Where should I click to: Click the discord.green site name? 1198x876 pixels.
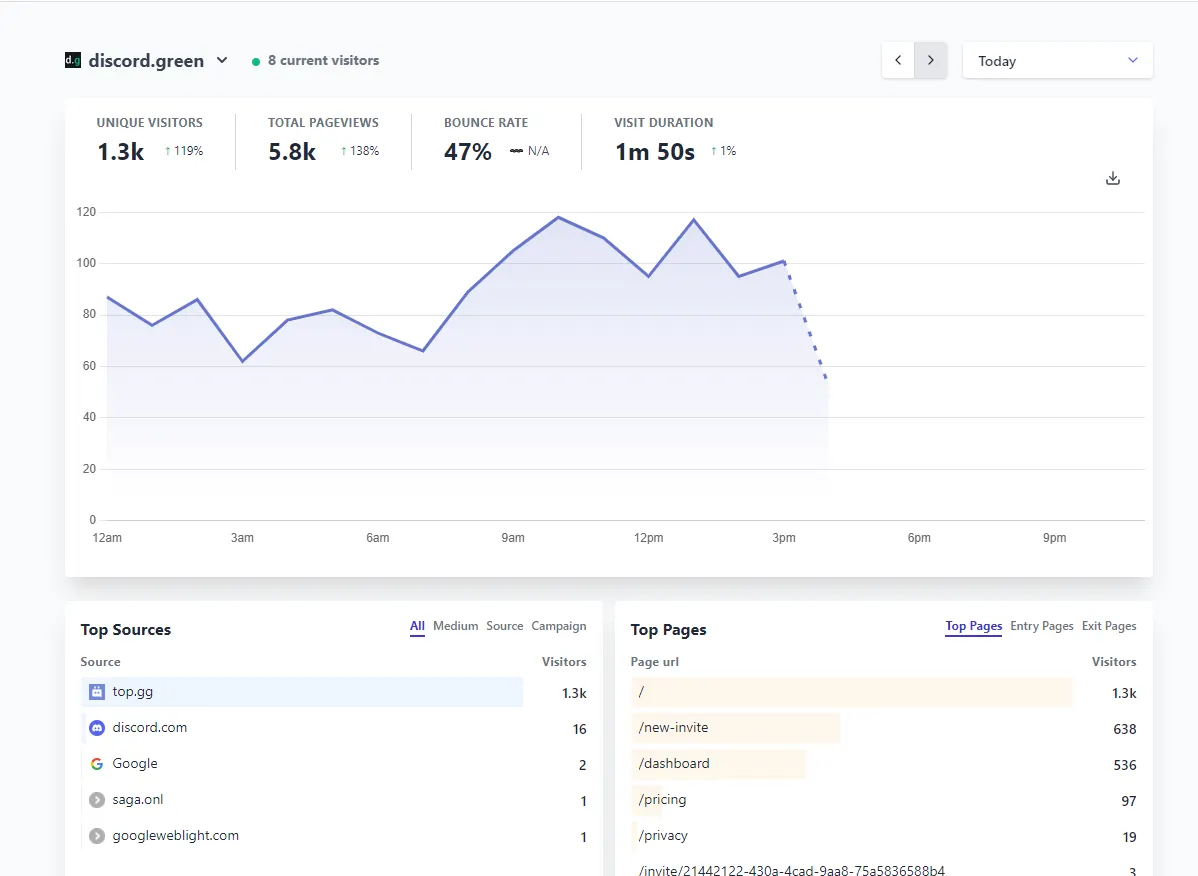(146, 60)
